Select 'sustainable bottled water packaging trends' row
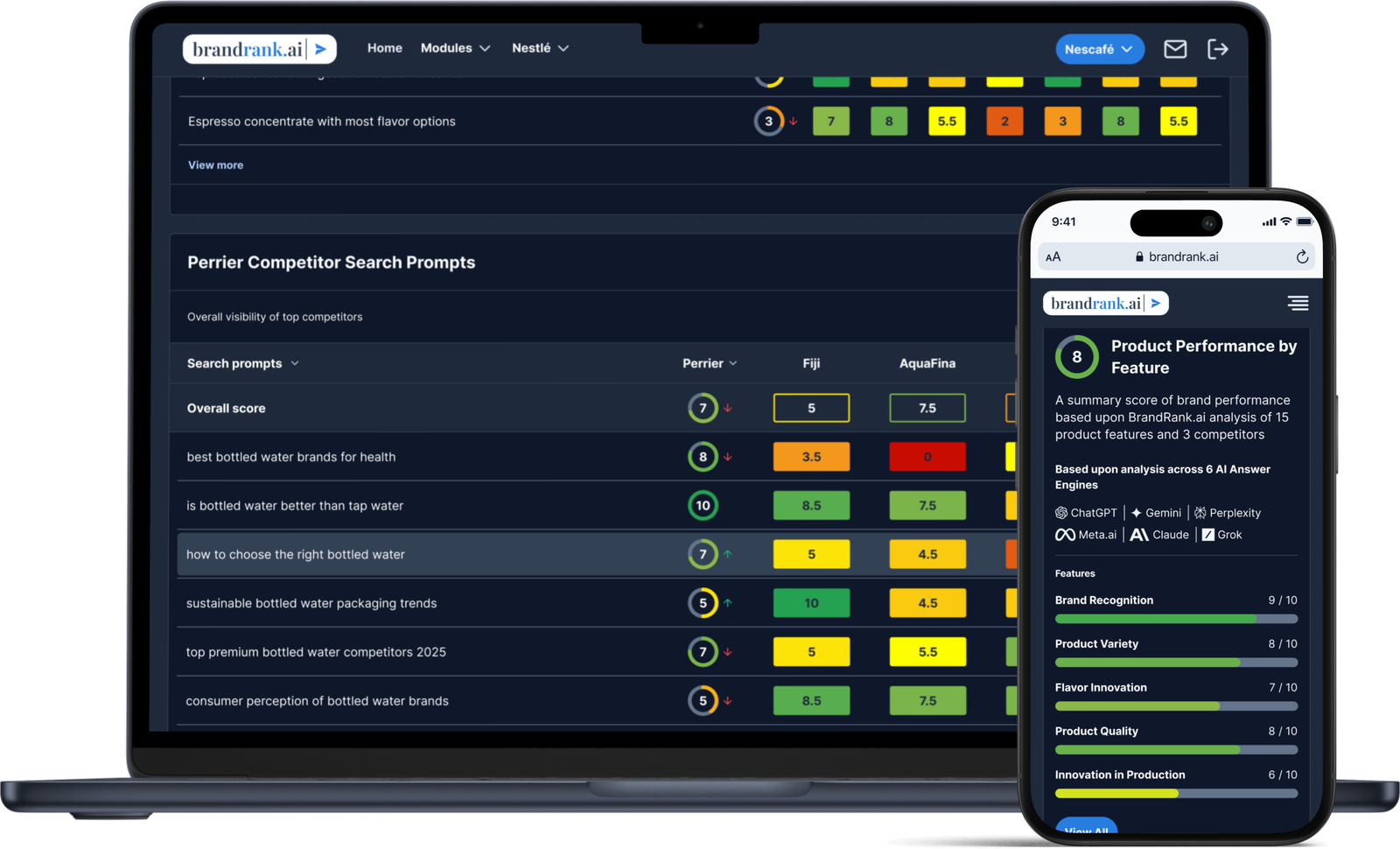The height and width of the screenshot is (849, 1400). pyautogui.click(x=595, y=603)
